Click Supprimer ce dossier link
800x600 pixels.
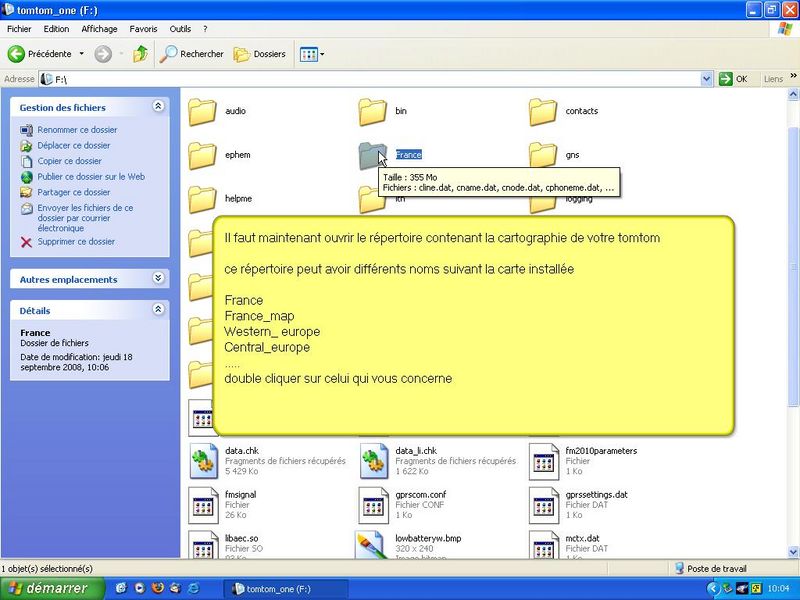(76, 242)
